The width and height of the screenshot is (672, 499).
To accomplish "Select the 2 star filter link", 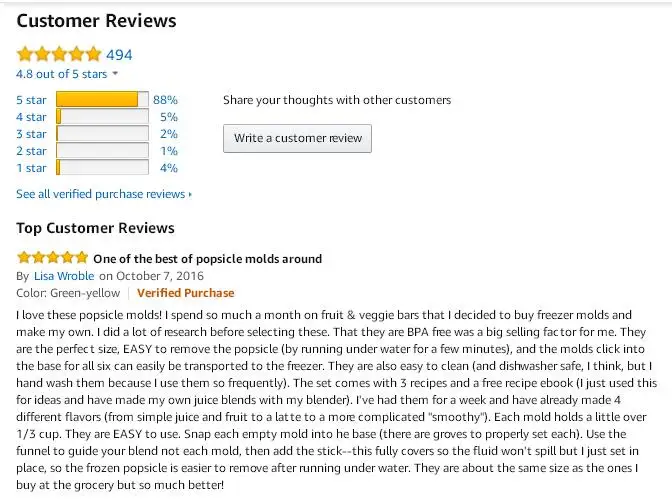I will [31, 151].
